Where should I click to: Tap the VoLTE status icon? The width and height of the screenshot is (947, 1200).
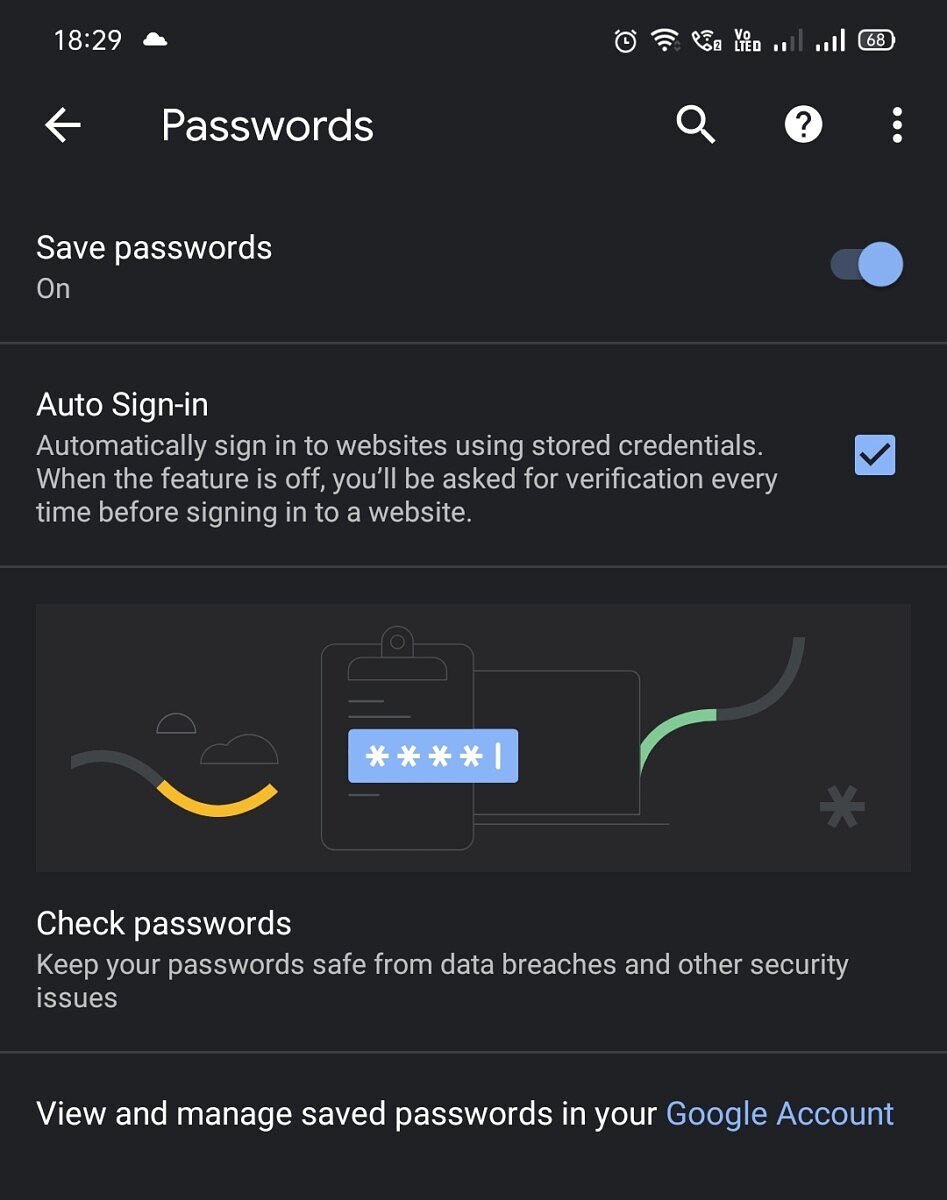tap(747, 41)
